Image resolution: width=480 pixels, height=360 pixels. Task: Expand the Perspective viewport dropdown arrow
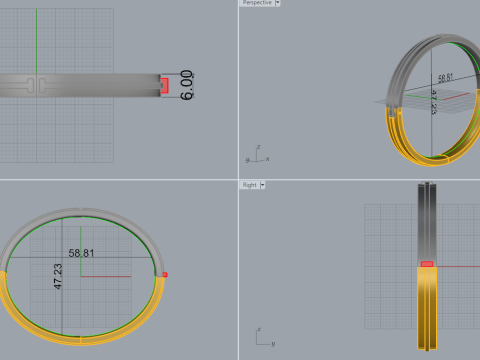click(277, 3)
